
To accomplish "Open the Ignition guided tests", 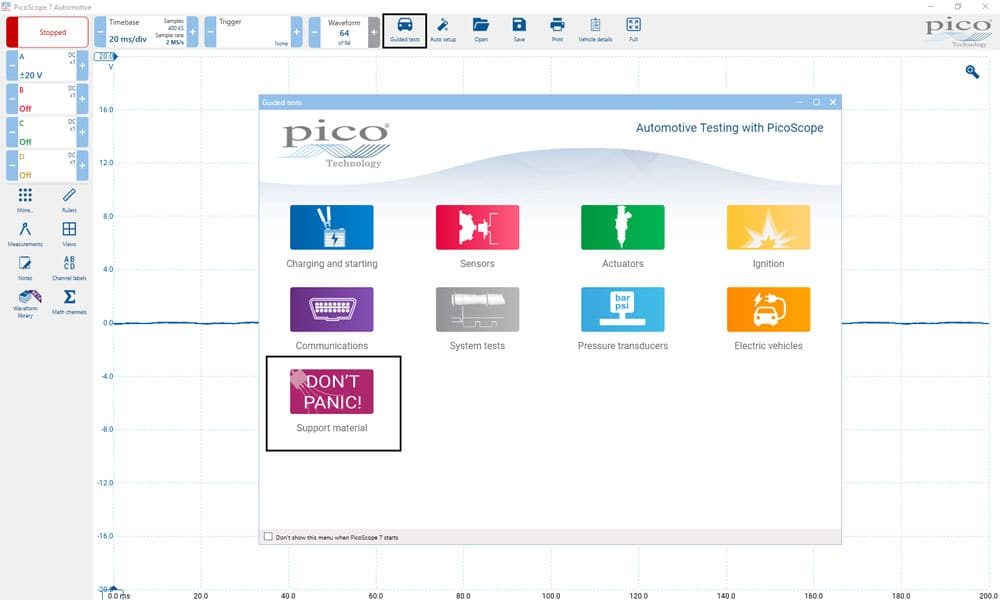I will tap(768, 237).
